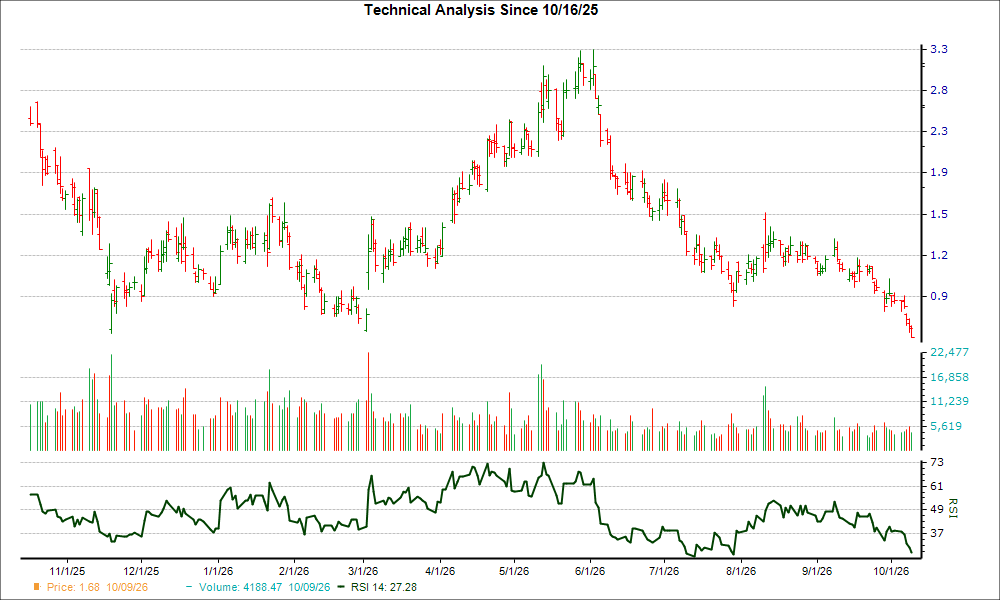Click the 6/1/26 date label
The width and height of the screenshot is (1000, 600).
590,571
